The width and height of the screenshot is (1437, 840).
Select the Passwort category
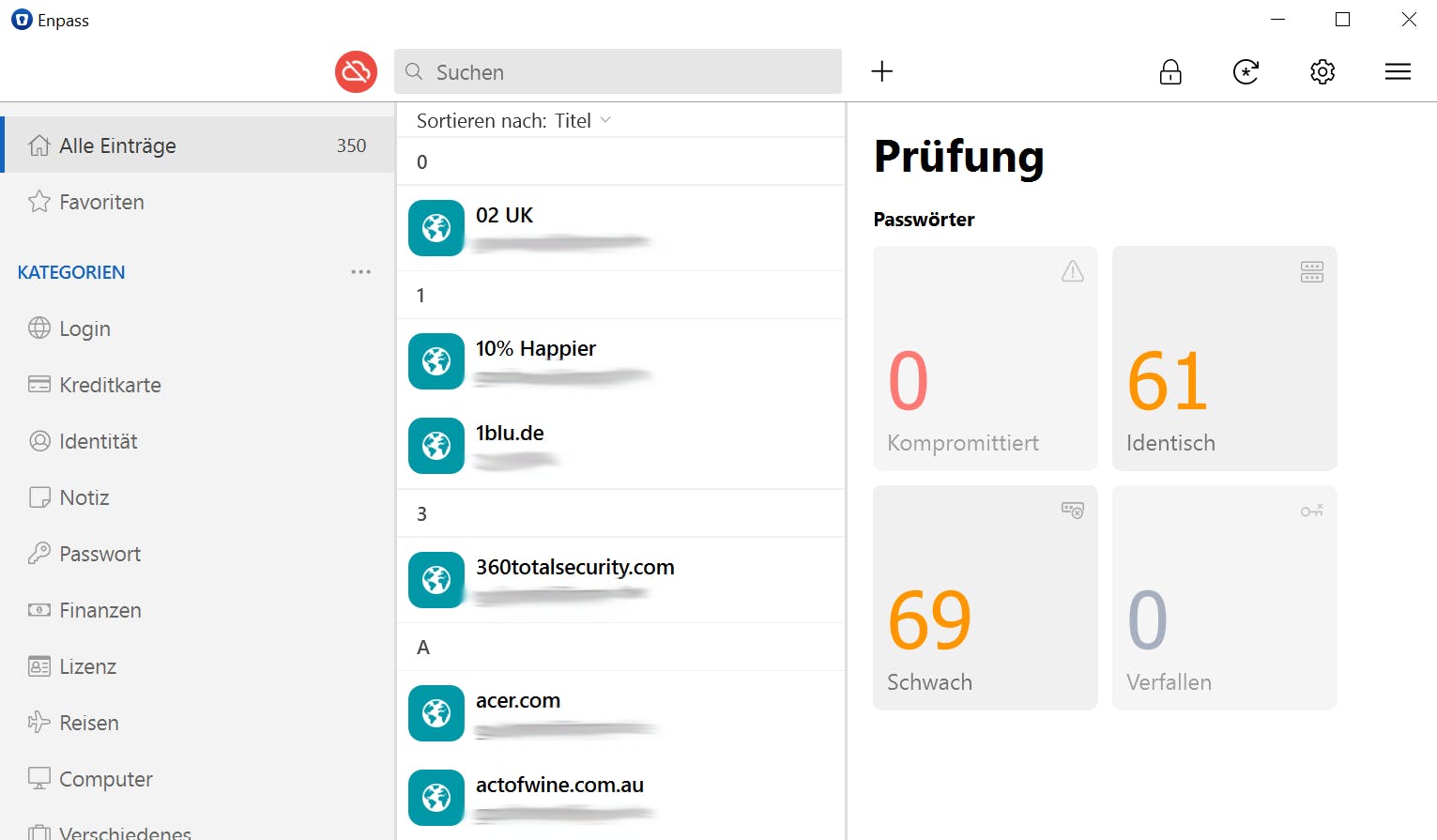coord(197,554)
